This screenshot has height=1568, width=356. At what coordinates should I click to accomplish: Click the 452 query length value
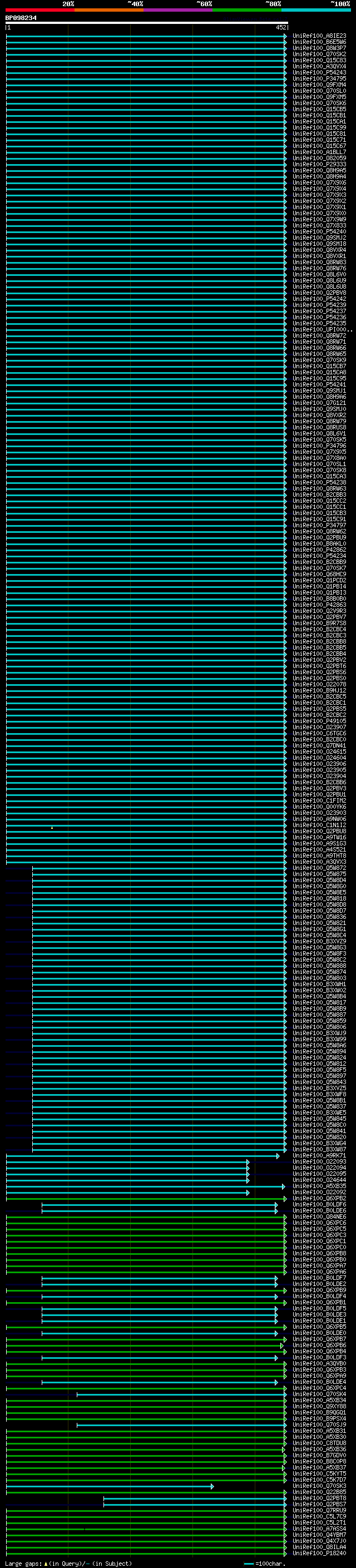click(280, 27)
